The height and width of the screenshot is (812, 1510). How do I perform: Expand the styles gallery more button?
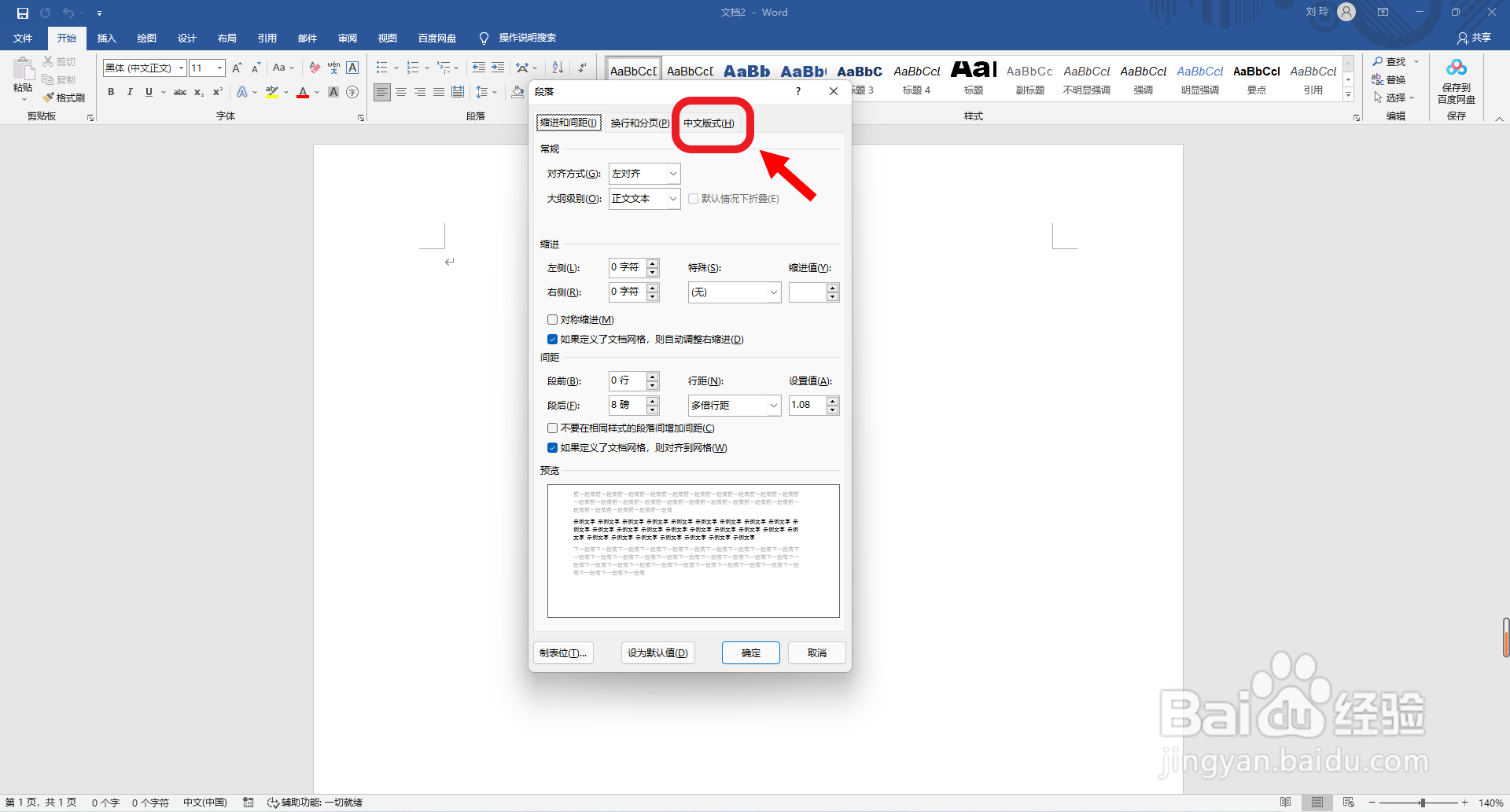point(1348,95)
